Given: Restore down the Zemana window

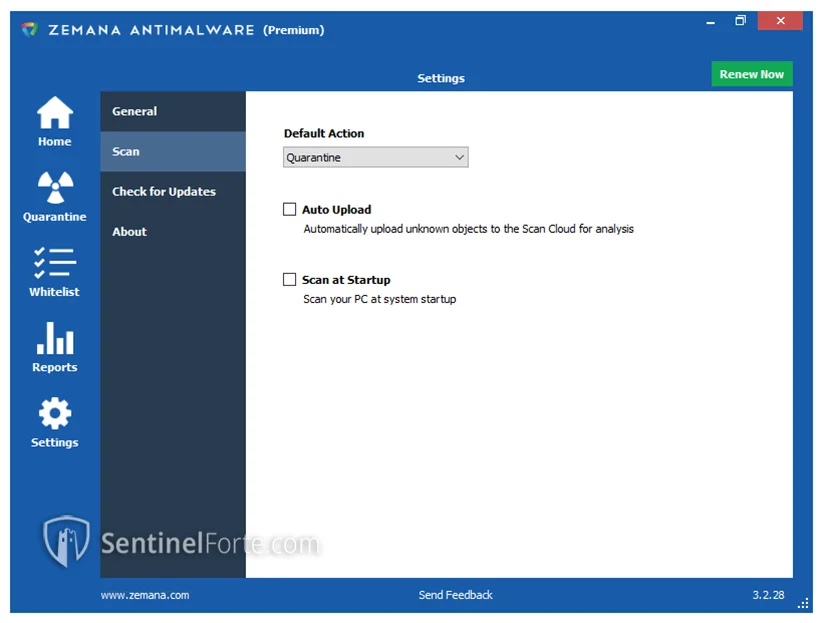Looking at the screenshot, I should [740, 21].
